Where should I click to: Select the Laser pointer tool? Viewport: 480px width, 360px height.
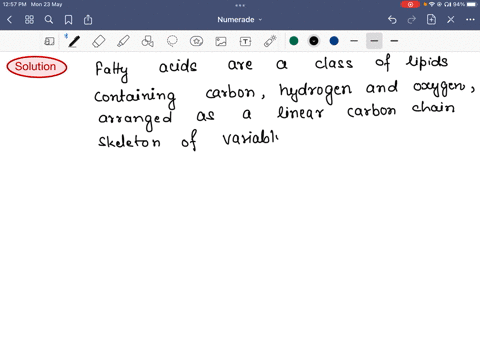tap(270, 41)
